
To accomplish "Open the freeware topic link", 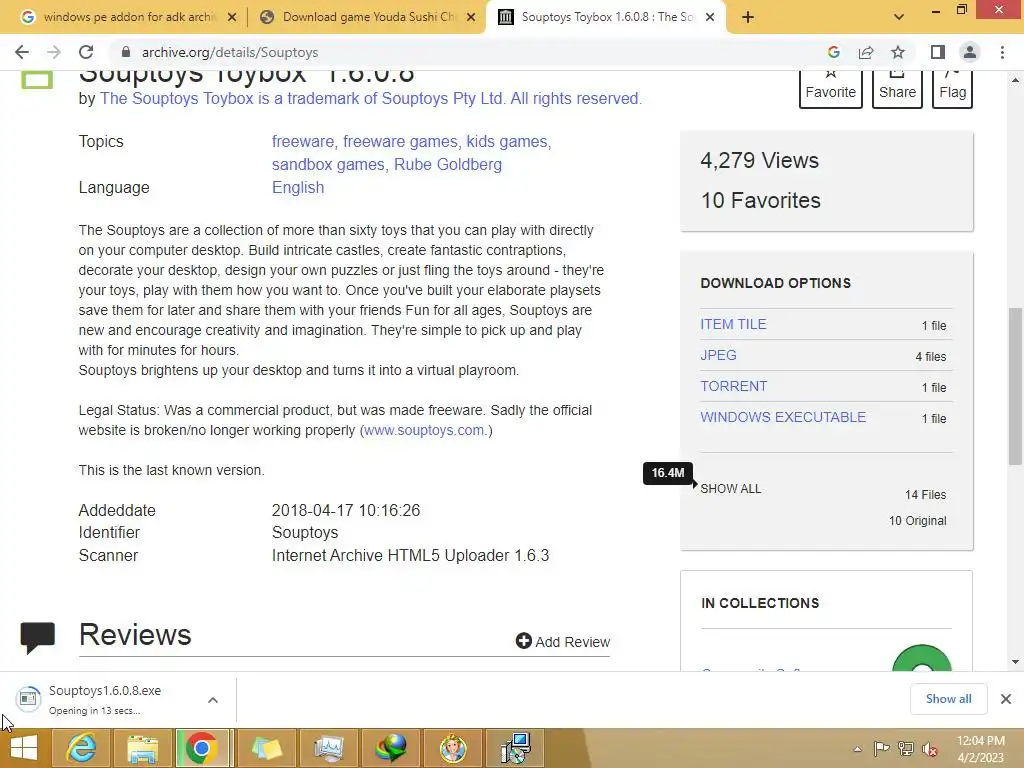I will (x=302, y=142).
